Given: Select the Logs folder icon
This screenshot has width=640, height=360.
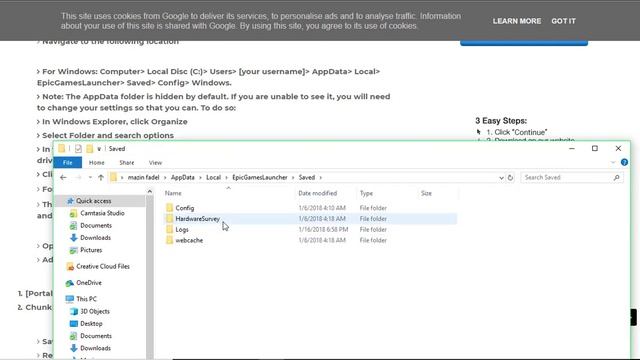Looking at the screenshot, I should coord(170,229).
